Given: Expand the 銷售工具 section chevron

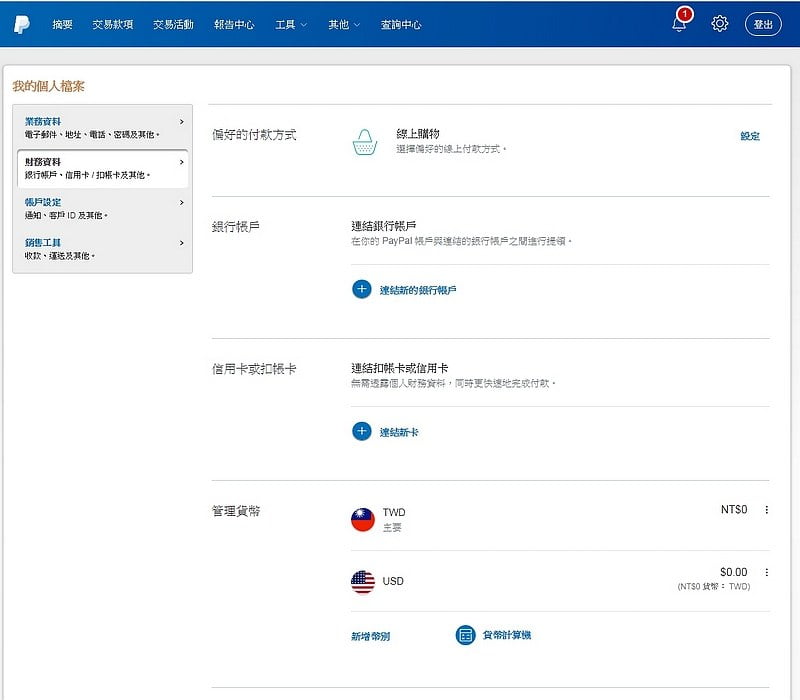Looking at the screenshot, I should 182,243.
